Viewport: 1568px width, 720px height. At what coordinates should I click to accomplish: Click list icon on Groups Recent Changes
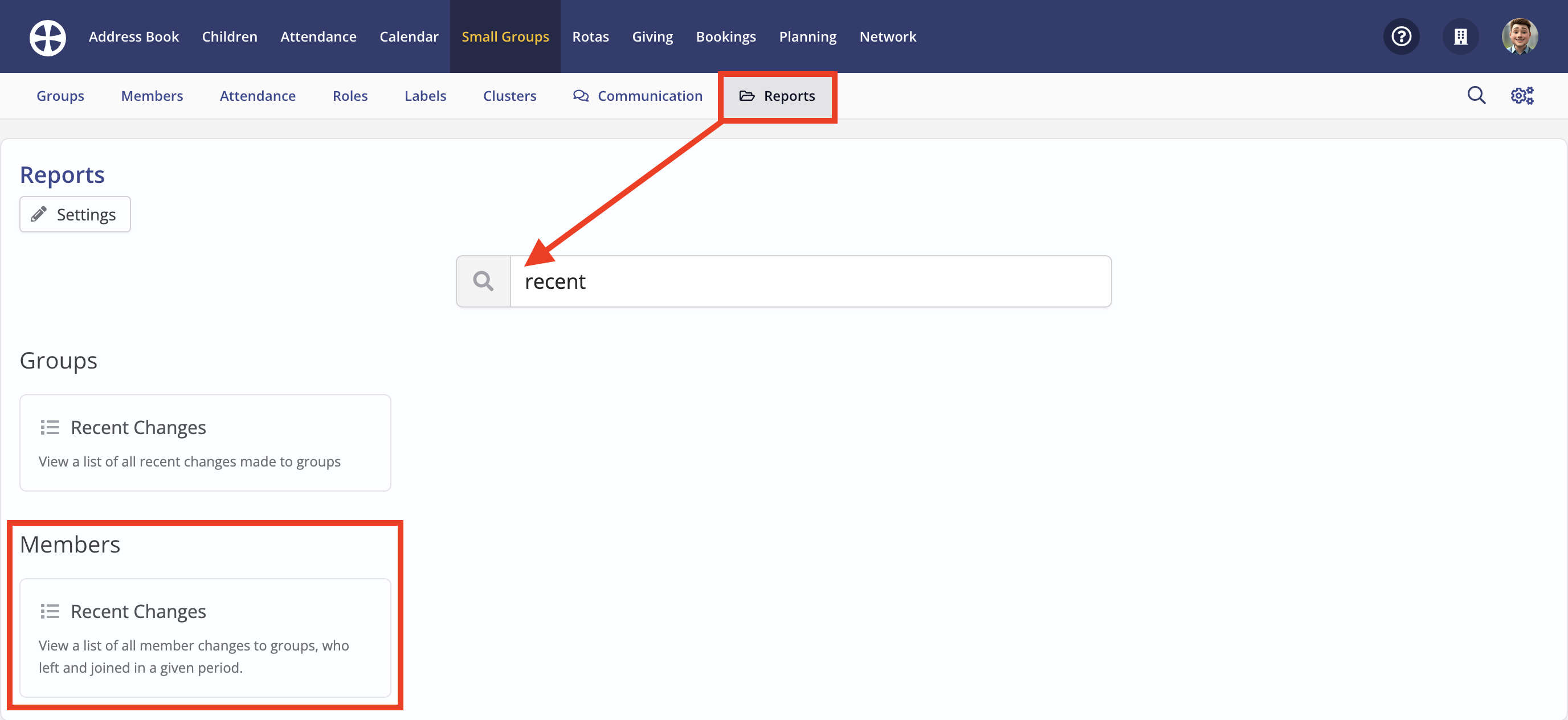pos(50,427)
